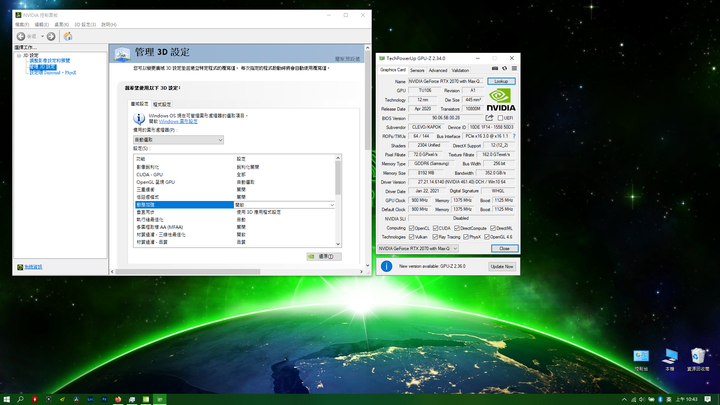The height and width of the screenshot is (405, 720).
Task: Open the Windows Start button
Action: tap(6, 399)
